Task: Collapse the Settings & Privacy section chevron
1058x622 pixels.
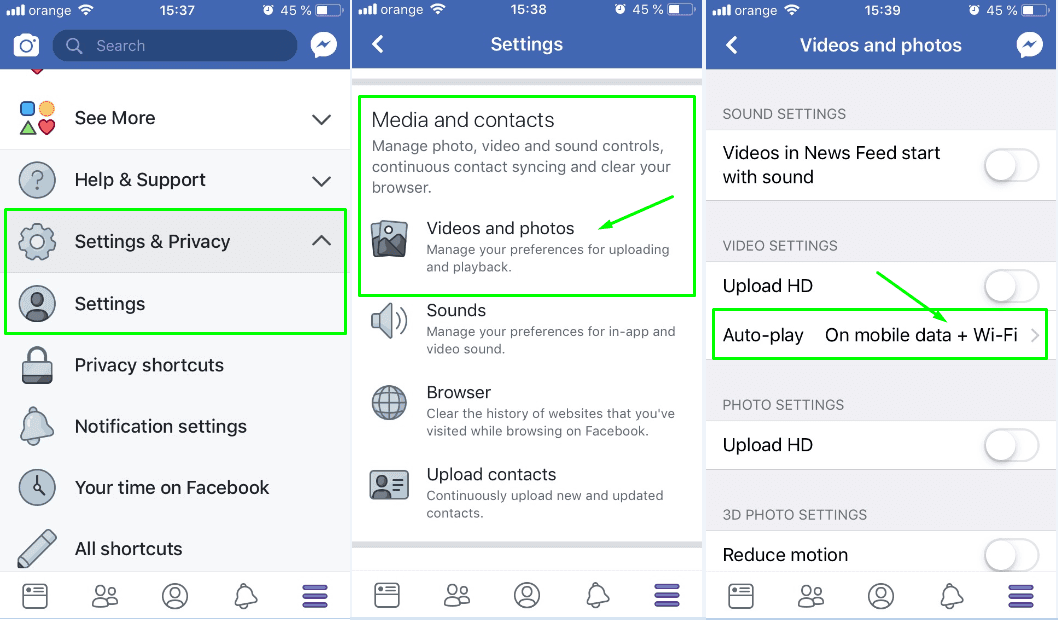Action: pyautogui.click(x=321, y=241)
